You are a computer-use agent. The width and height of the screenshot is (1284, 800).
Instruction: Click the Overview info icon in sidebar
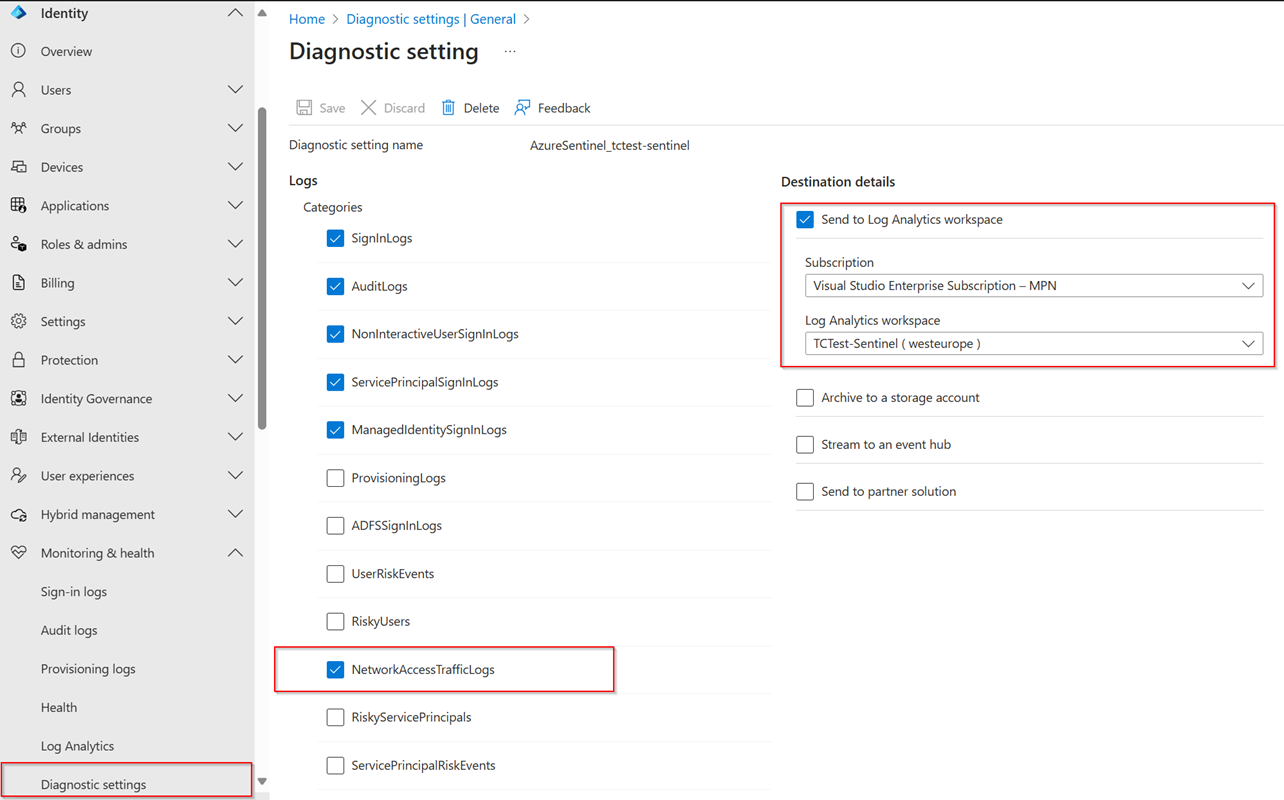(18, 51)
